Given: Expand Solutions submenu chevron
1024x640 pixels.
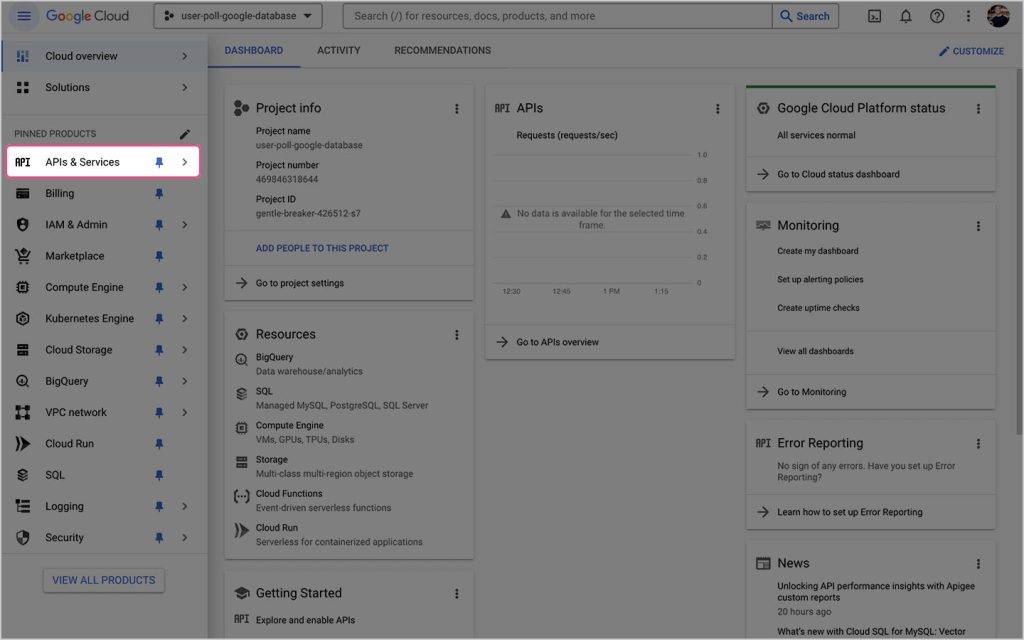Looking at the screenshot, I should pyautogui.click(x=185, y=88).
